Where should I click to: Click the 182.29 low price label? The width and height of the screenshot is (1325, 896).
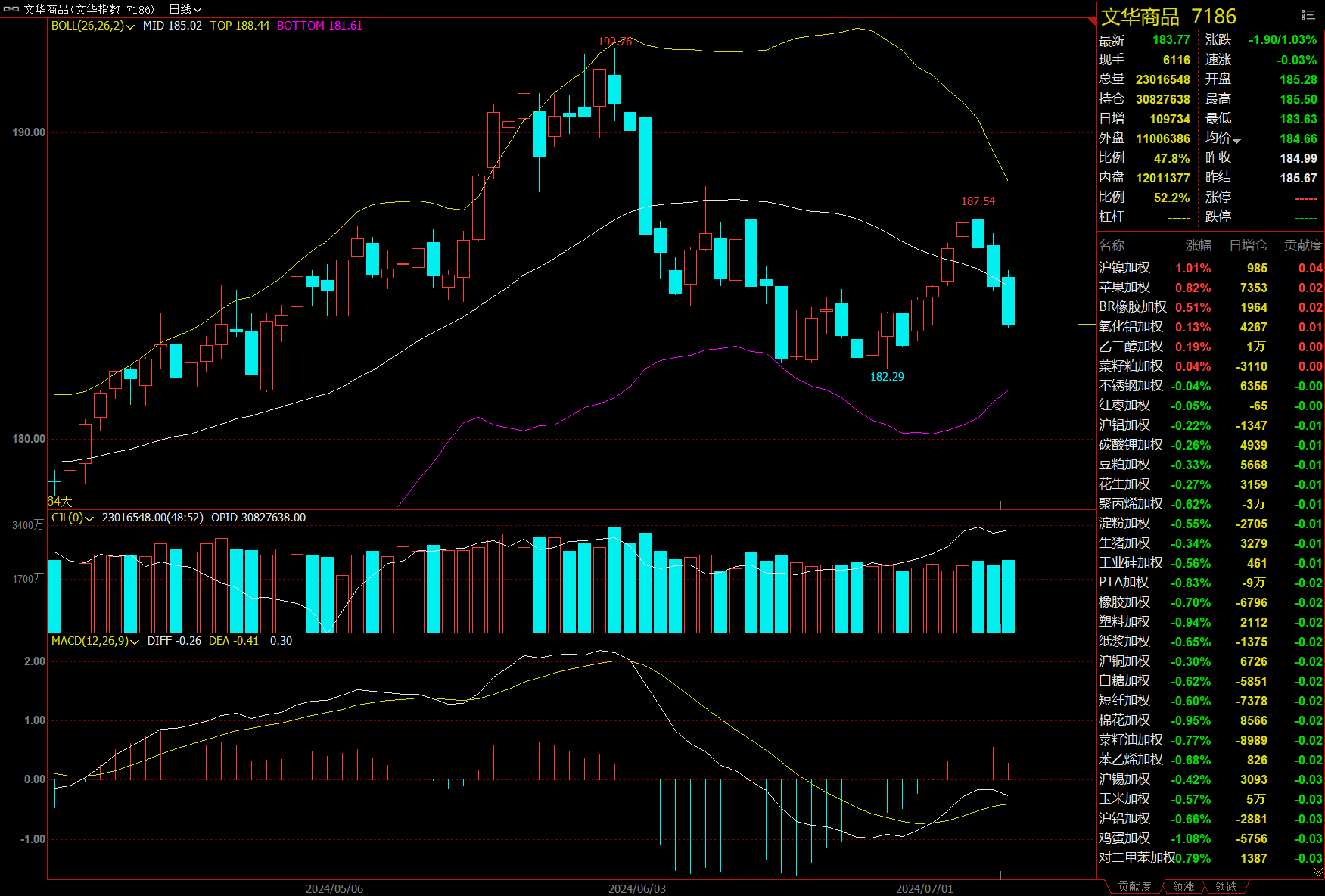tap(887, 377)
